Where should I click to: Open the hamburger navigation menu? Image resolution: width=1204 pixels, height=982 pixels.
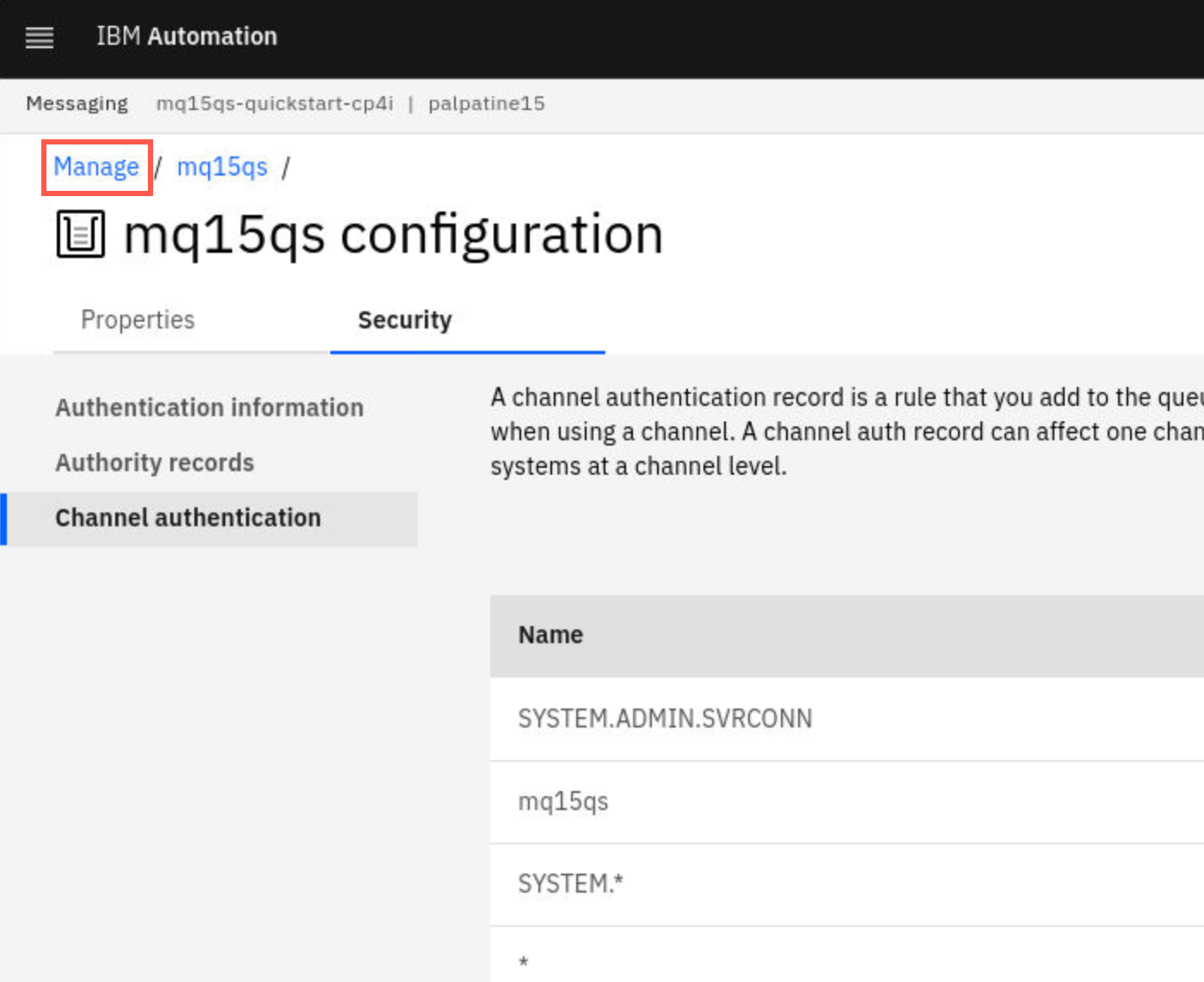(x=40, y=37)
